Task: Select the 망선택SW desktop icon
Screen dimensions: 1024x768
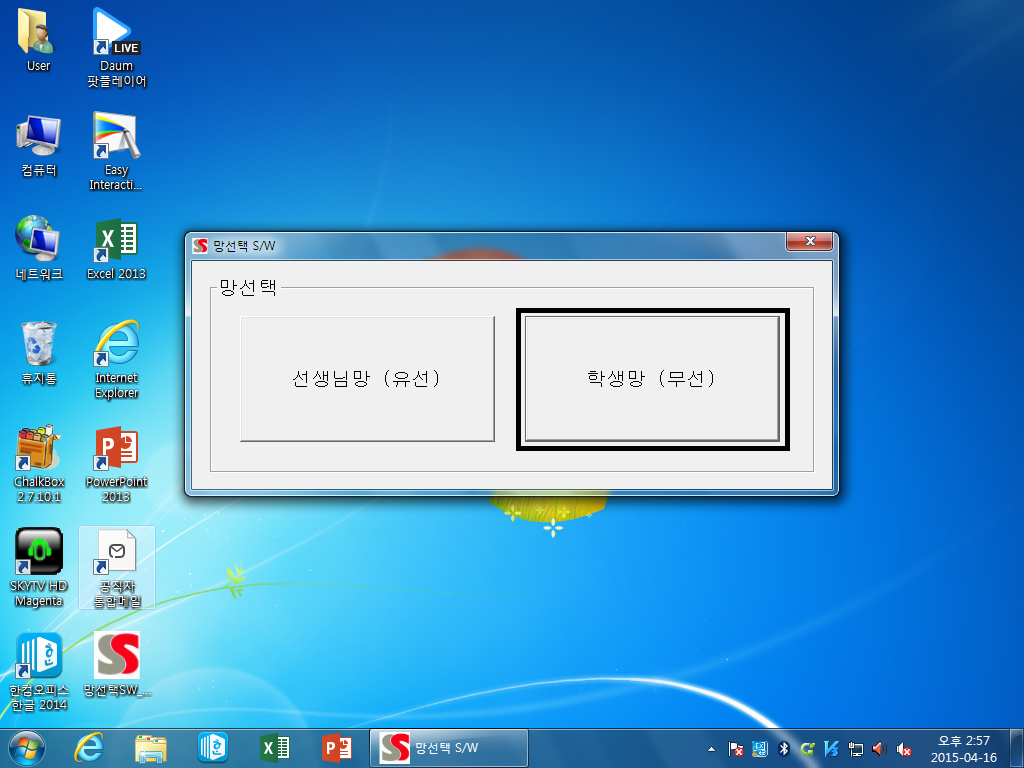Action: coord(117,664)
